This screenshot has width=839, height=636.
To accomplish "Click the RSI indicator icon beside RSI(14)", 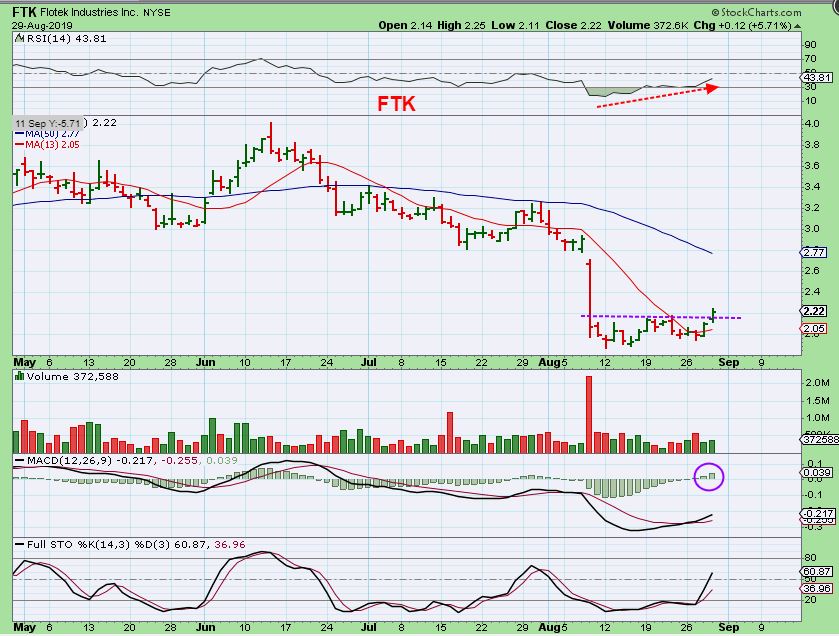I will (19, 38).
